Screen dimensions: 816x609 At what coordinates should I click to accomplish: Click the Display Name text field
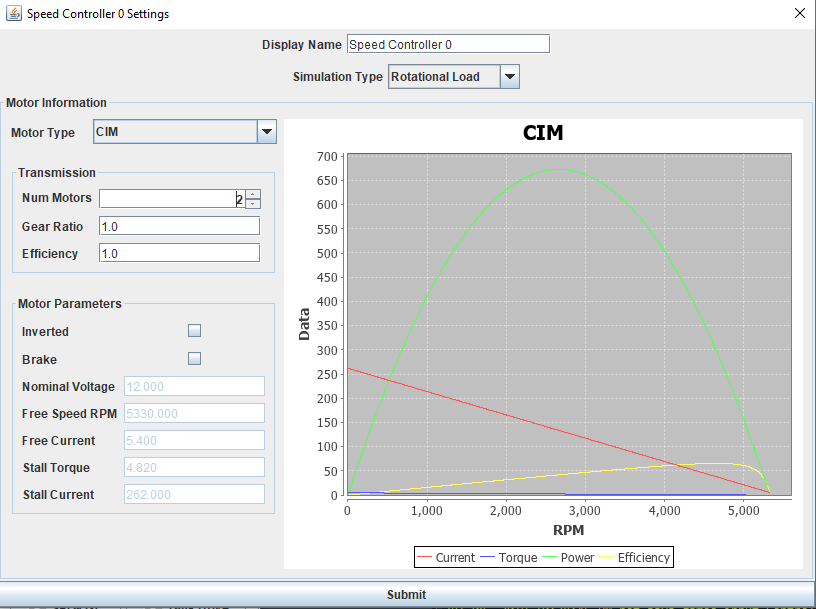448,44
